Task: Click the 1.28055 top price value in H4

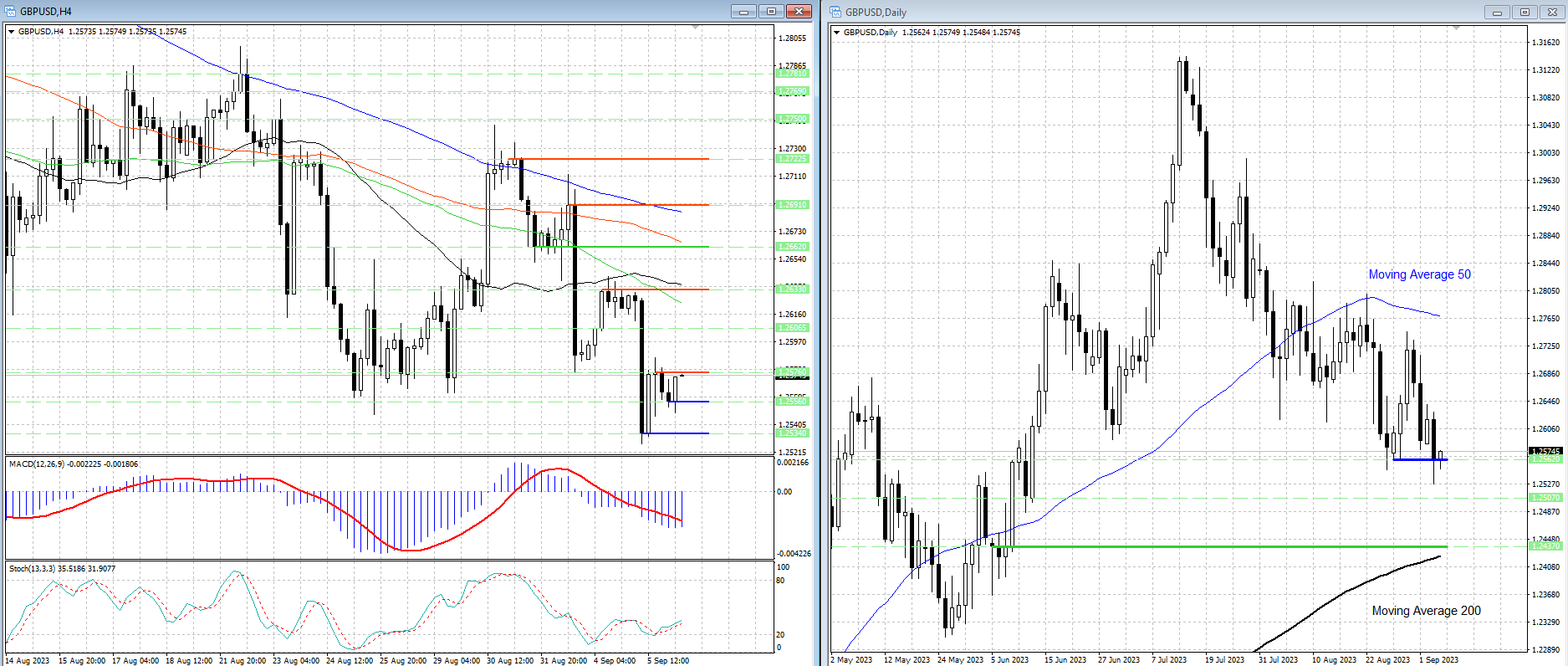Action: click(x=792, y=38)
